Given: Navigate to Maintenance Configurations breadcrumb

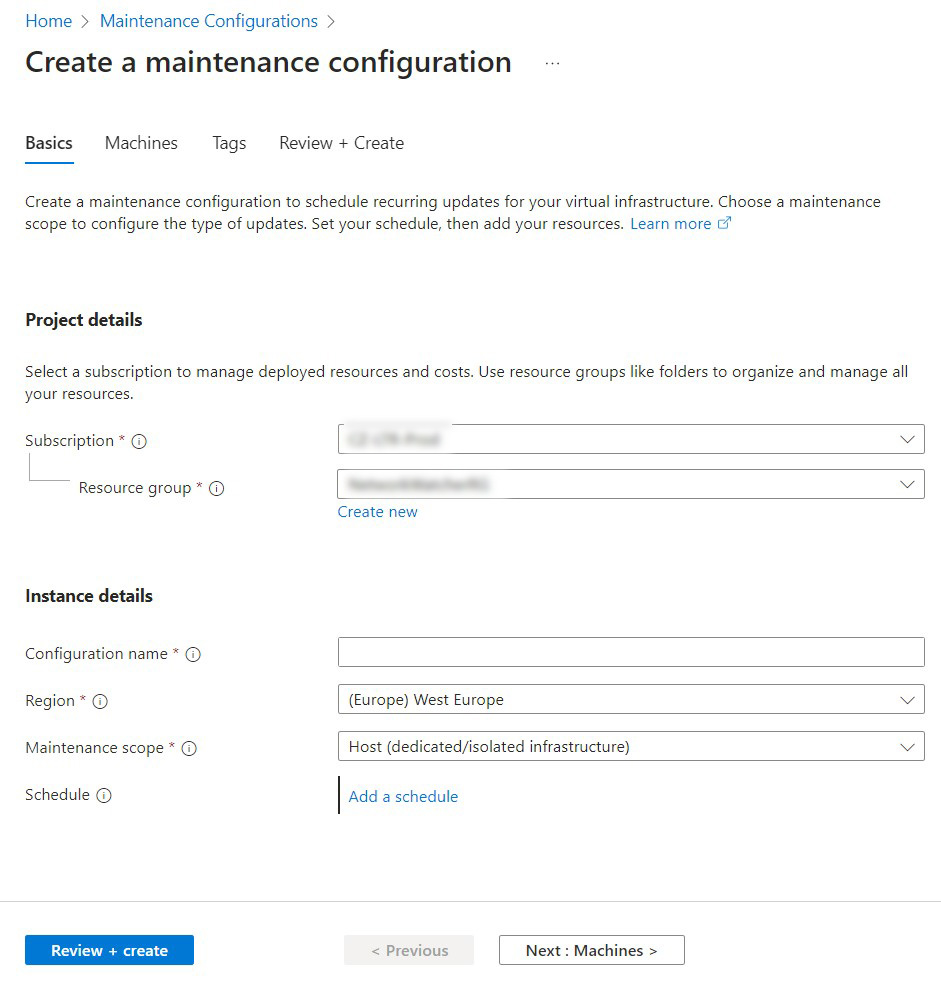Looking at the screenshot, I should pyautogui.click(x=209, y=21).
